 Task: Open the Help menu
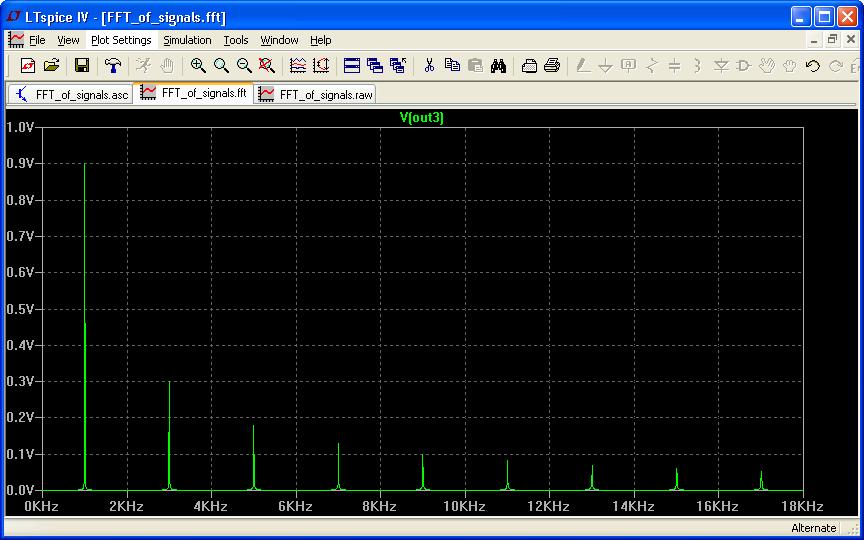(321, 40)
